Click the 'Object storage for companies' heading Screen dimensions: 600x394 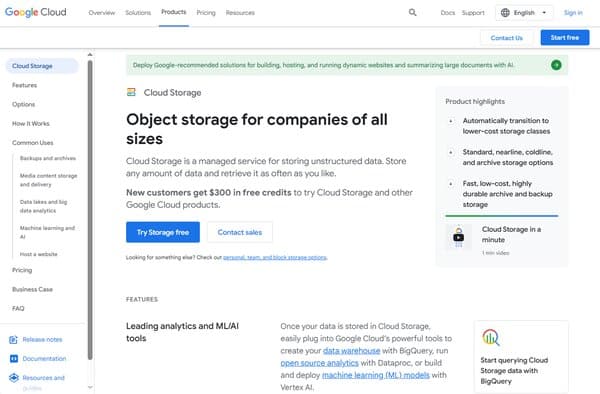[257, 129]
